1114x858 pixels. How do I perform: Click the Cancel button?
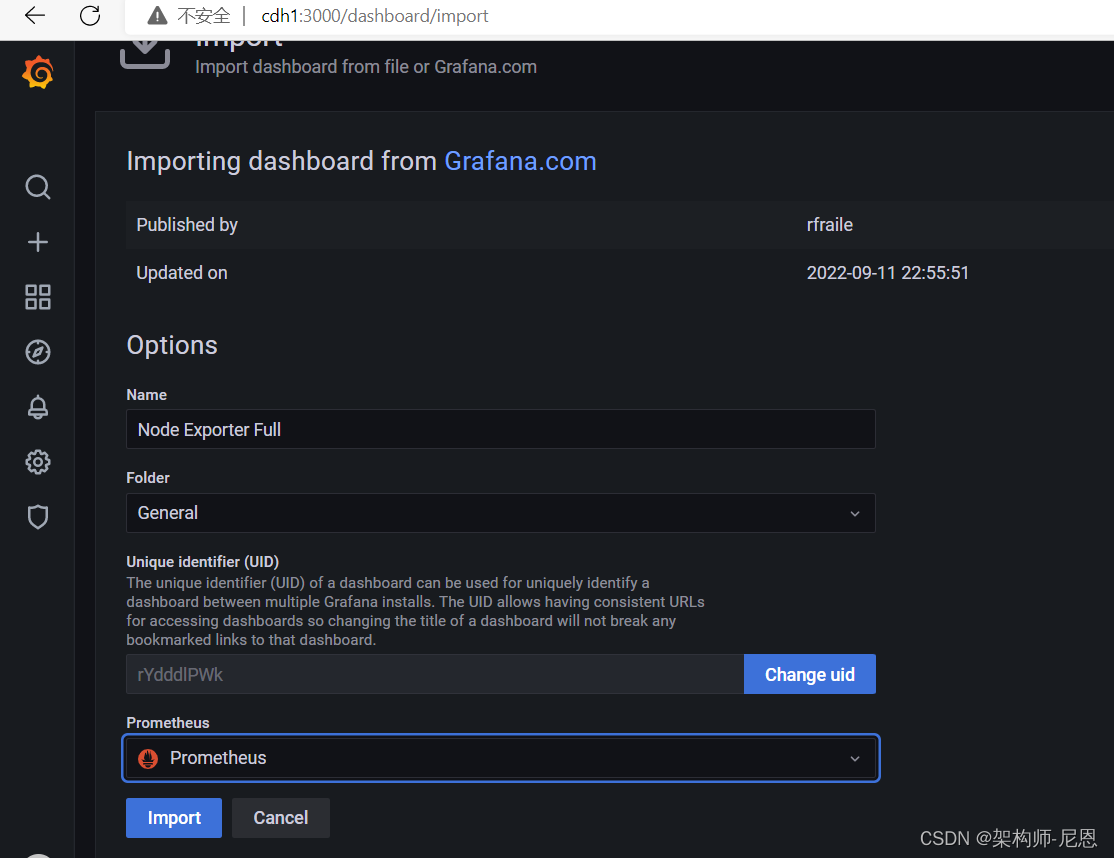tap(281, 818)
